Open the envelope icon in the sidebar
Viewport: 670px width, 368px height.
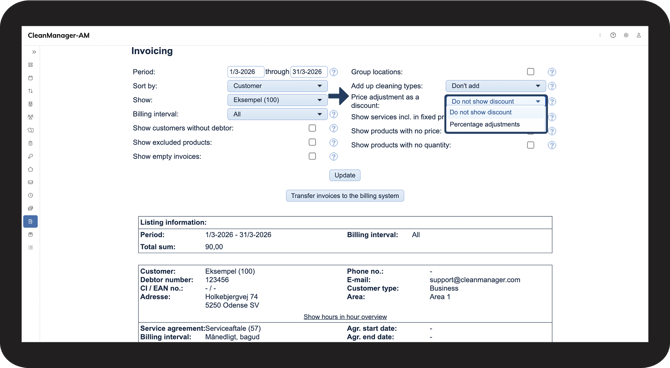[30, 183]
